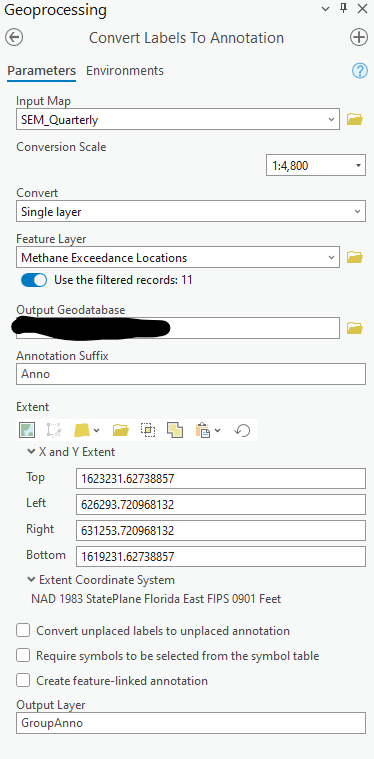Open the Conversion Scale 1:4,800 dropdown
The width and height of the screenshot is (374, 759).
[x=359, y=166]
